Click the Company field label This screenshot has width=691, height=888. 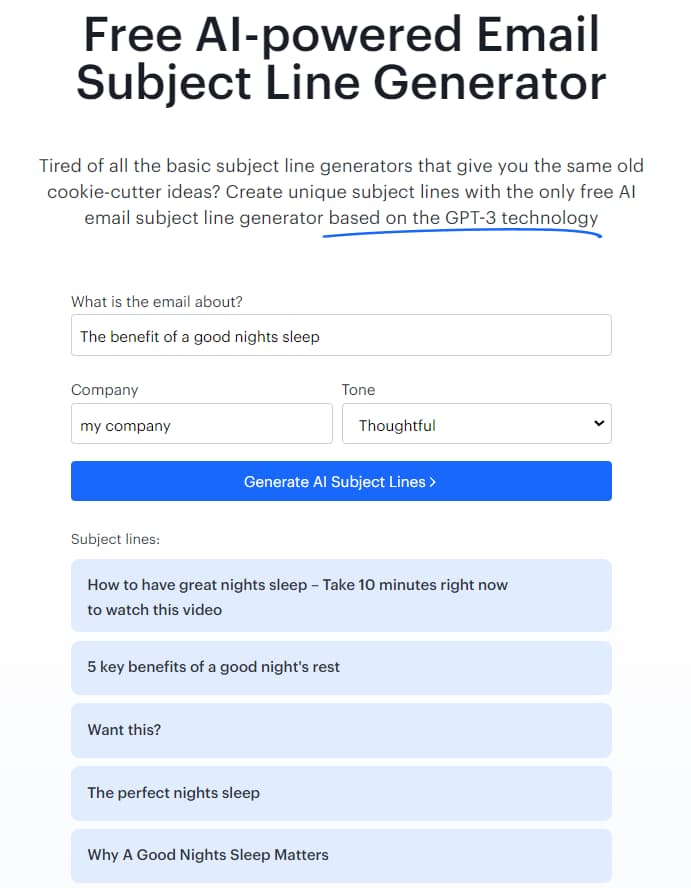[105, 390]
